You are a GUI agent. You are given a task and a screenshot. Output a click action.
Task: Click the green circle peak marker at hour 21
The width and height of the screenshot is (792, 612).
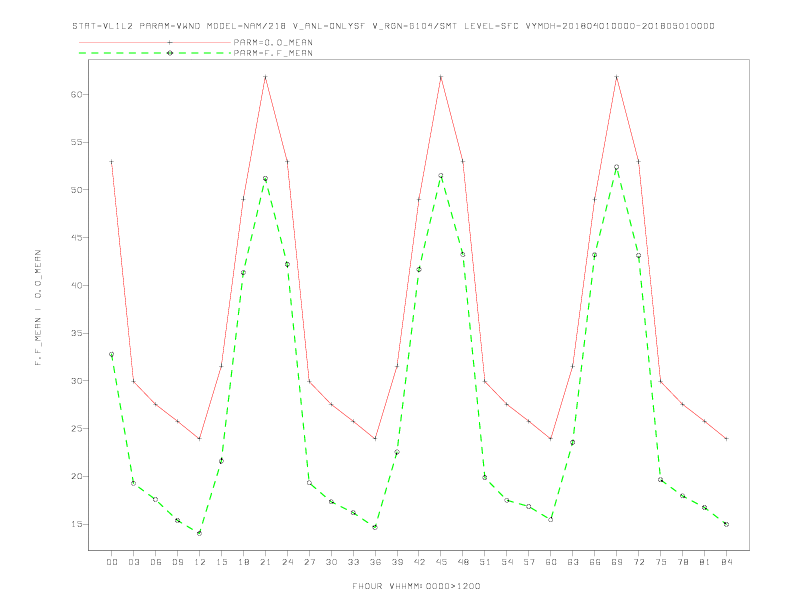265,179
